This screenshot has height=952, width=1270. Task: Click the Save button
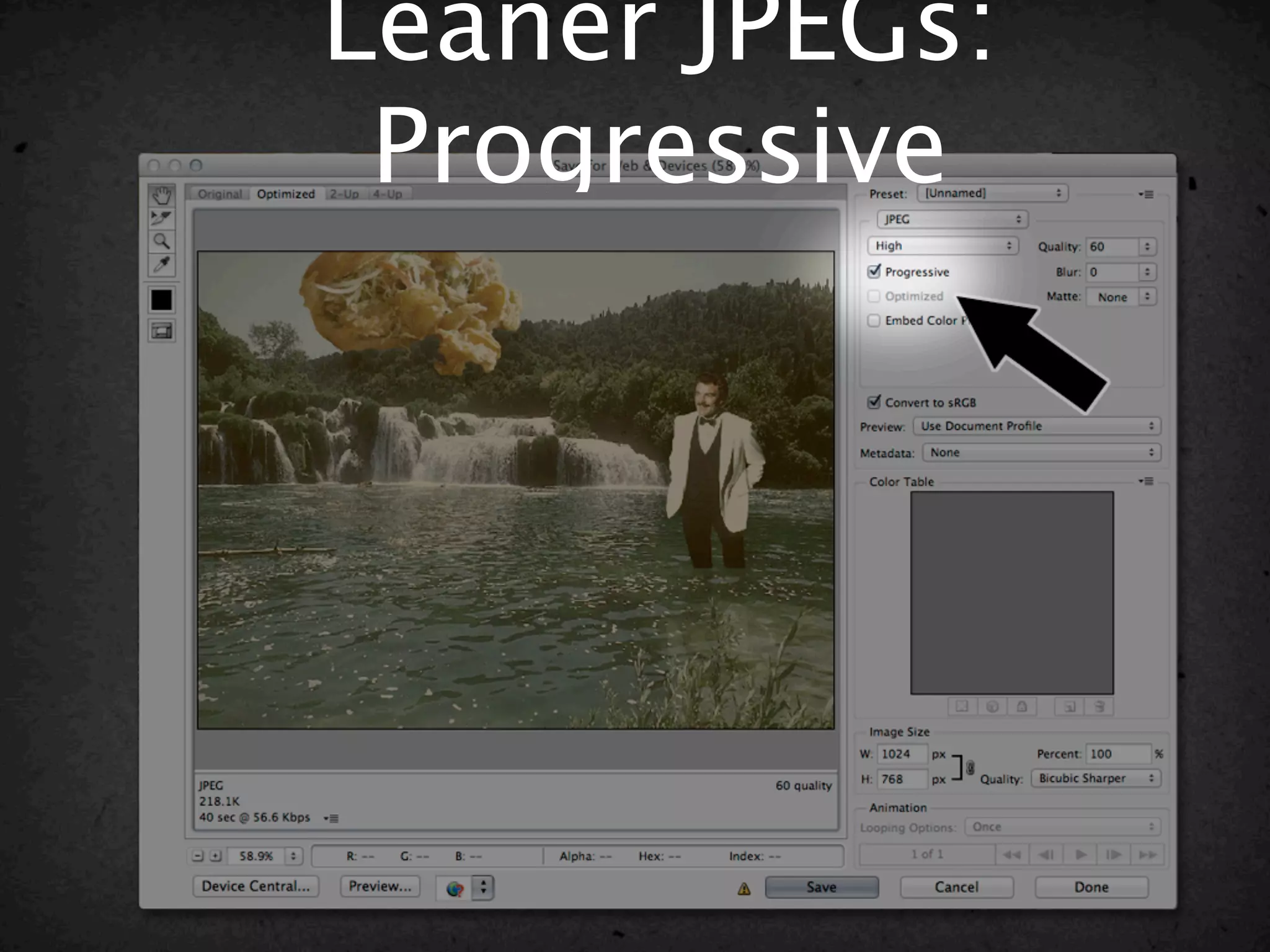[x=822, y=888]
